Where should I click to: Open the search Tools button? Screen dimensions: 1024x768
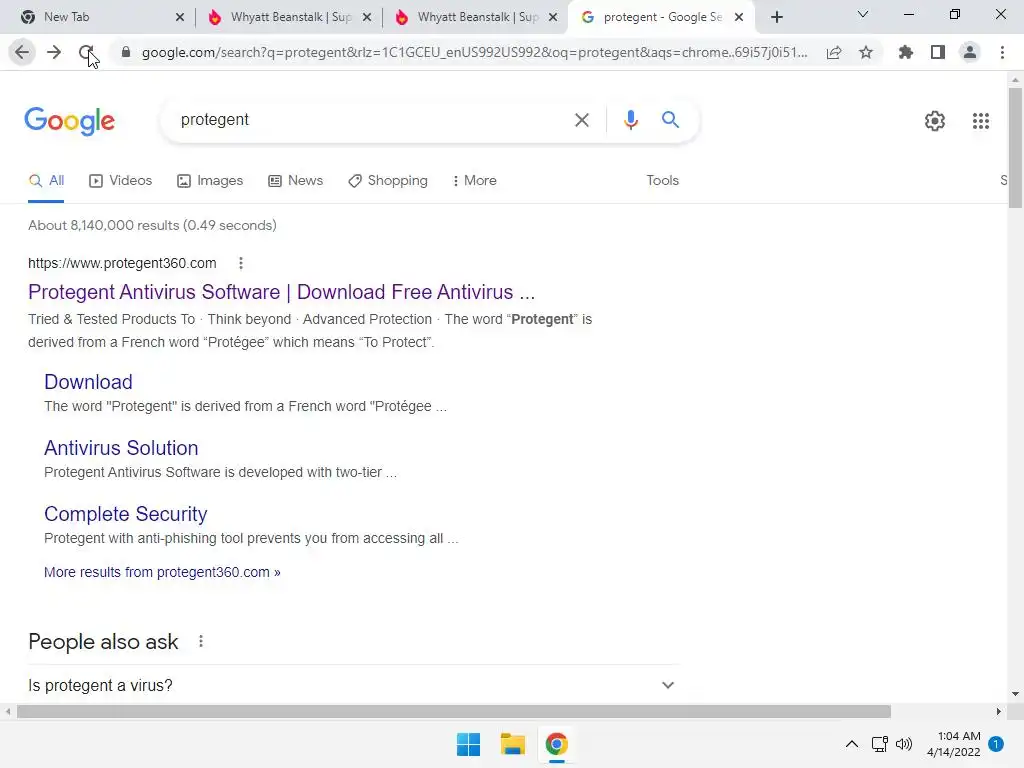click(662, 181)
